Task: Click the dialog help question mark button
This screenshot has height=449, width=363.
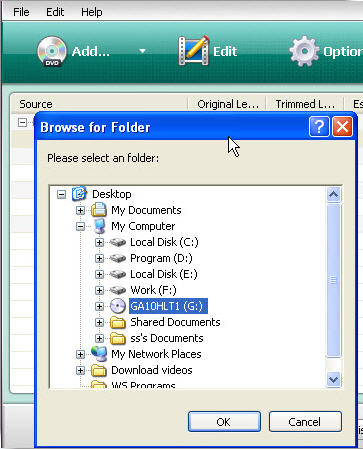Action: 319,127
